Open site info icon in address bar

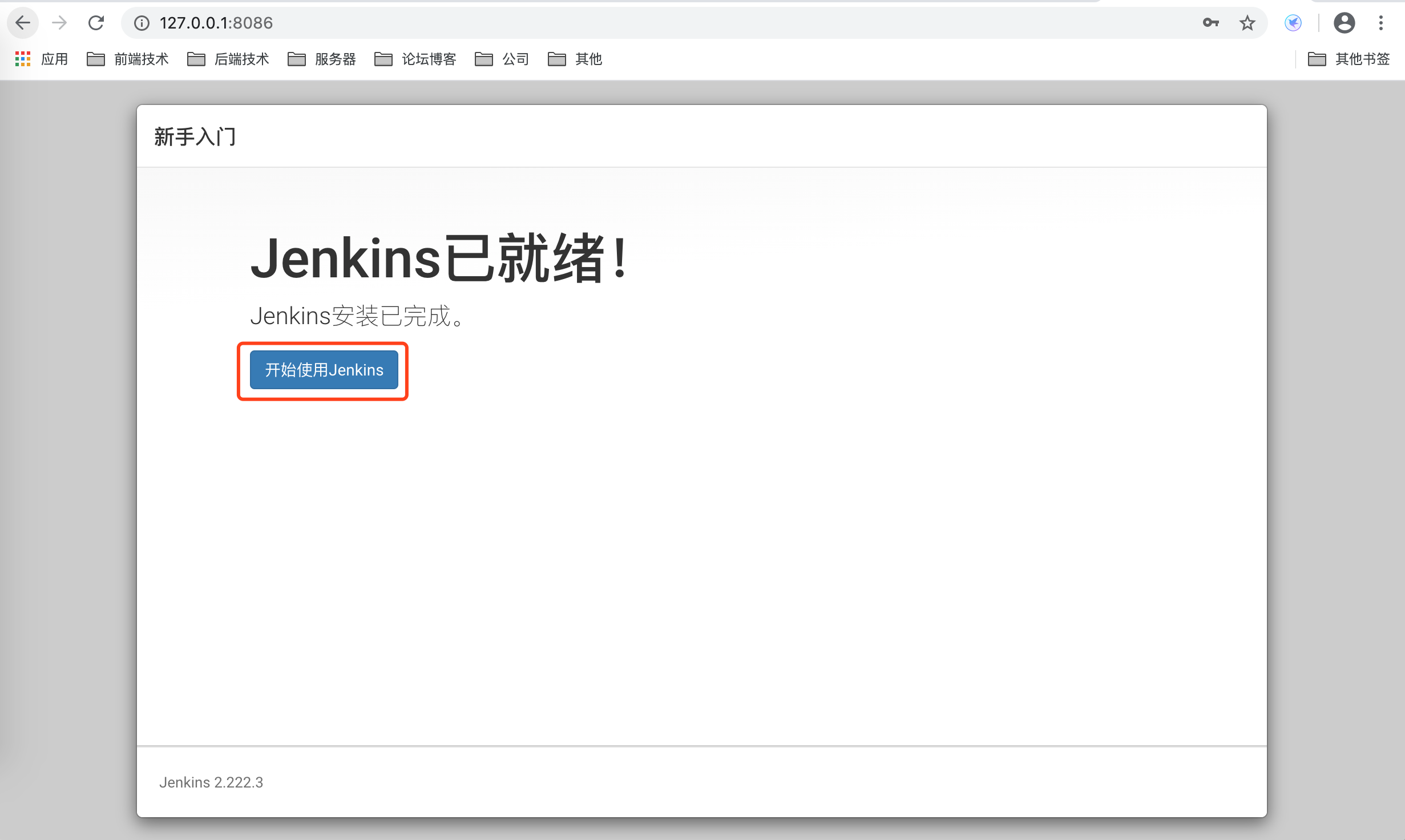click(x=142, y=23)
